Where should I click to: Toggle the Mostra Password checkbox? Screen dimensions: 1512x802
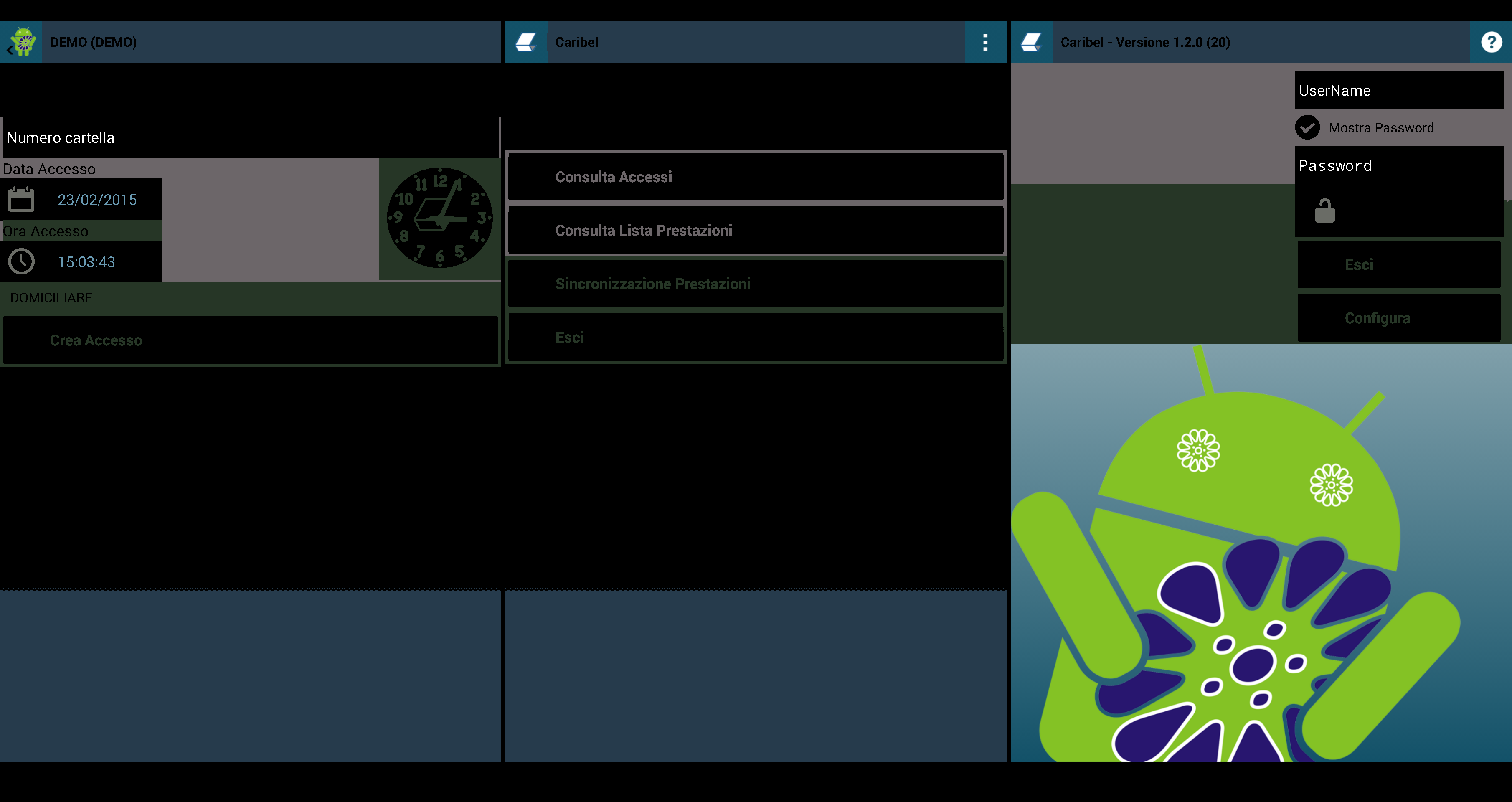[x=1307, y=127]
